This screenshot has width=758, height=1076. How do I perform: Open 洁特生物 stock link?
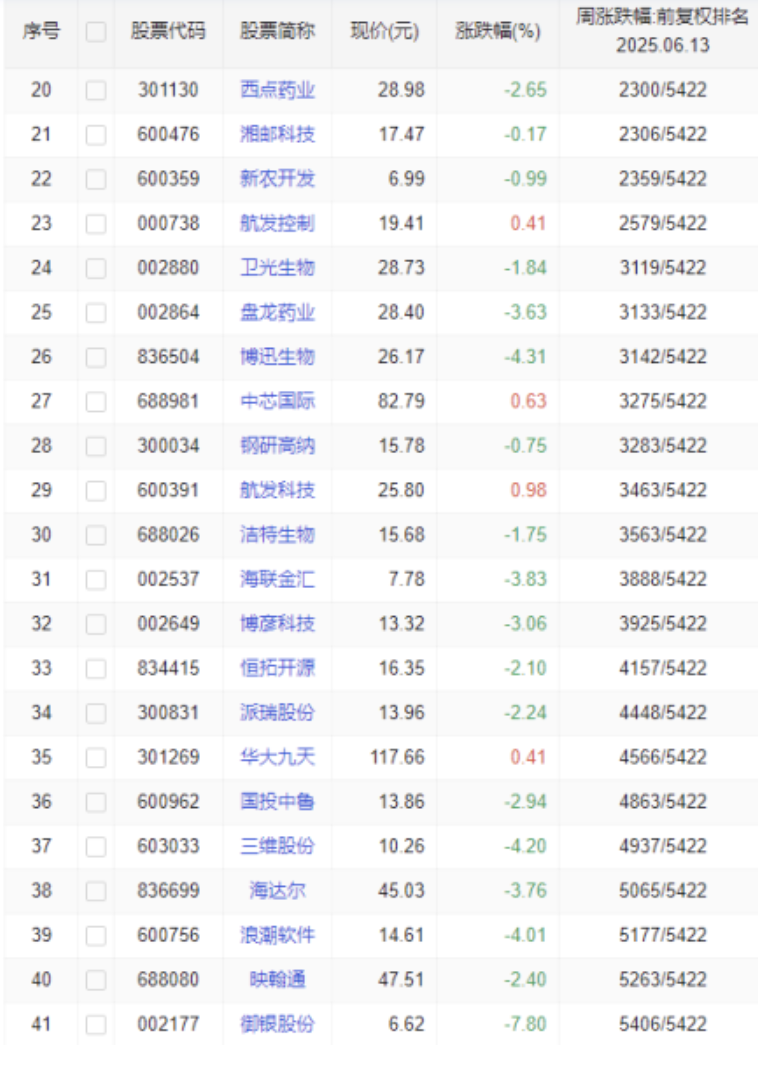[x=277, y=535]
